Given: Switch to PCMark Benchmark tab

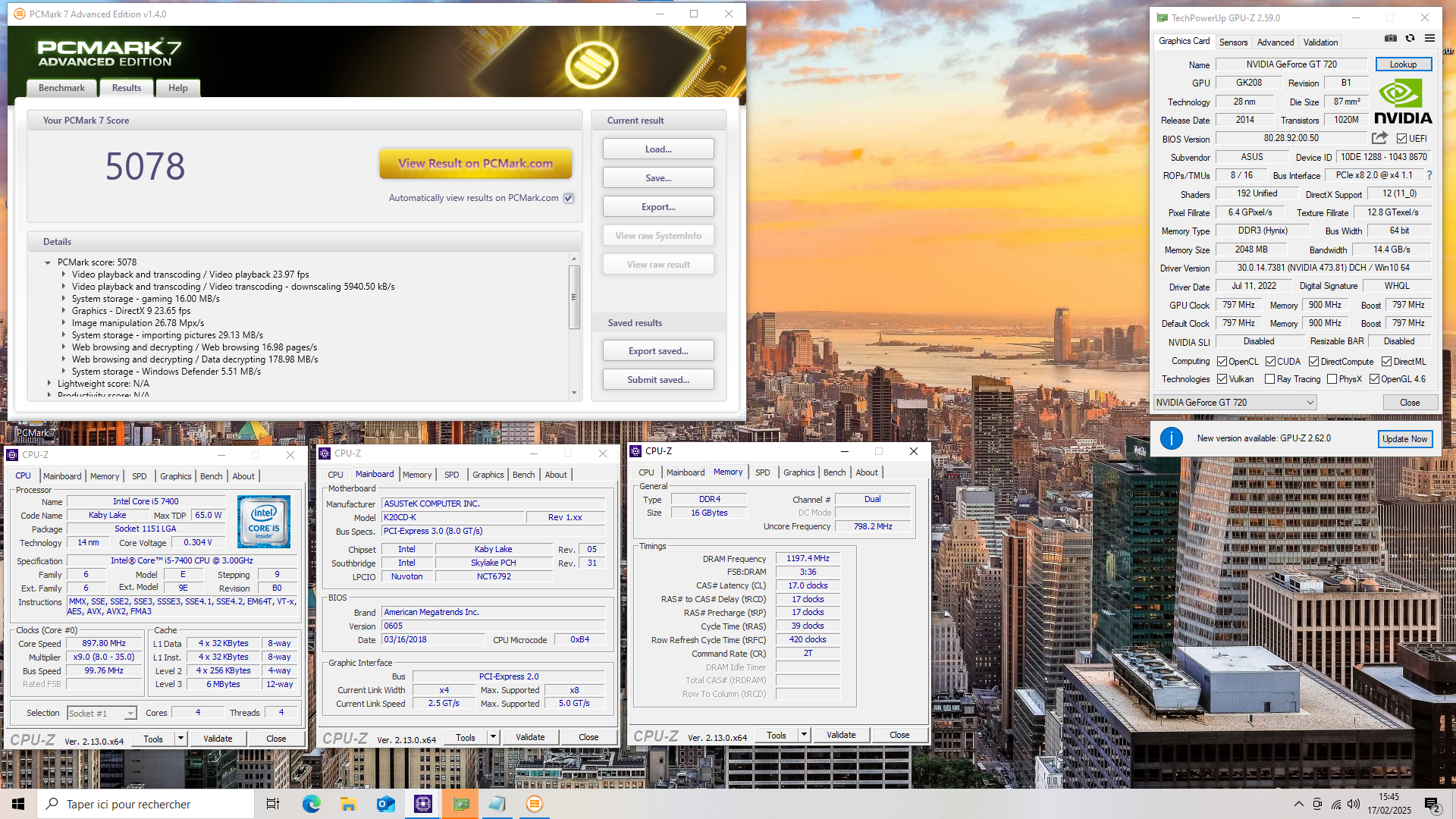Looking at the screenshot, I should 61,88.
